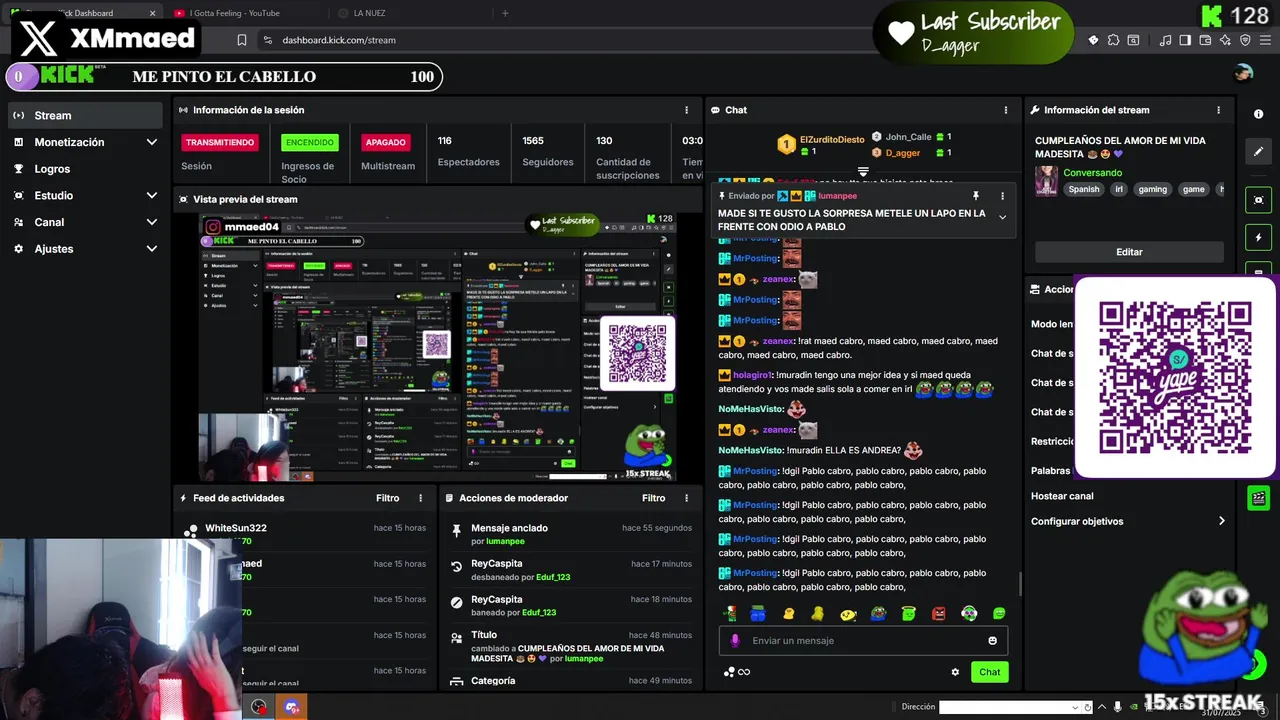Viewport: 1280px width, 720px height.
Task: Open the Conversando category link
Action: coord(1092,173)
